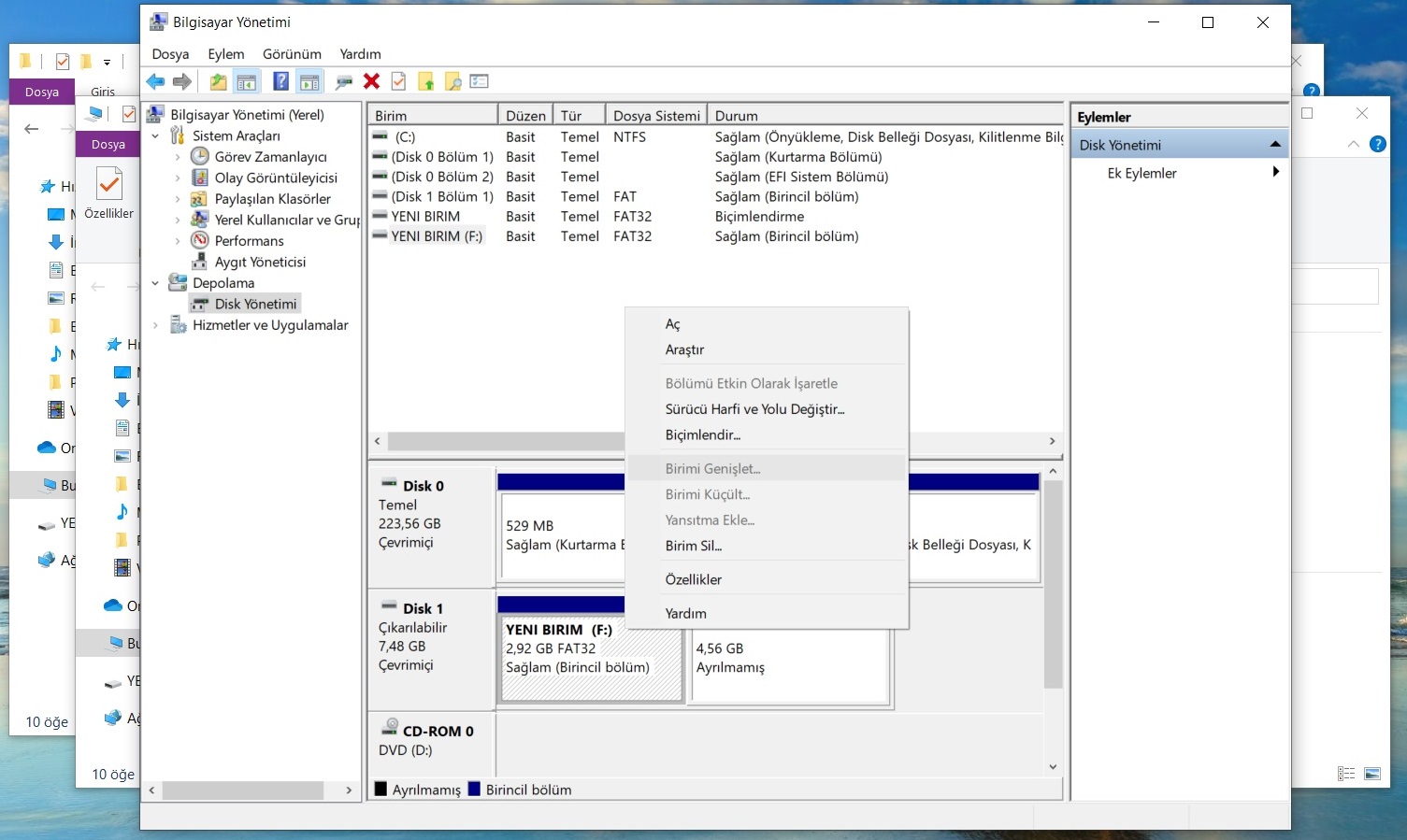The image size is (1407, 840).
Task: Click the details view icon in background Explorer
Action: 1346,774
